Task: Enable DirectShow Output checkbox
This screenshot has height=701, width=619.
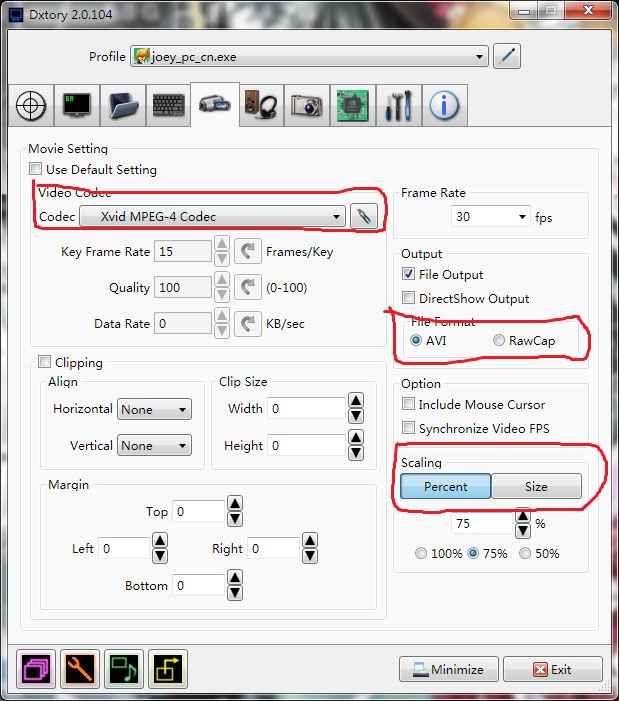Action: 408,298
